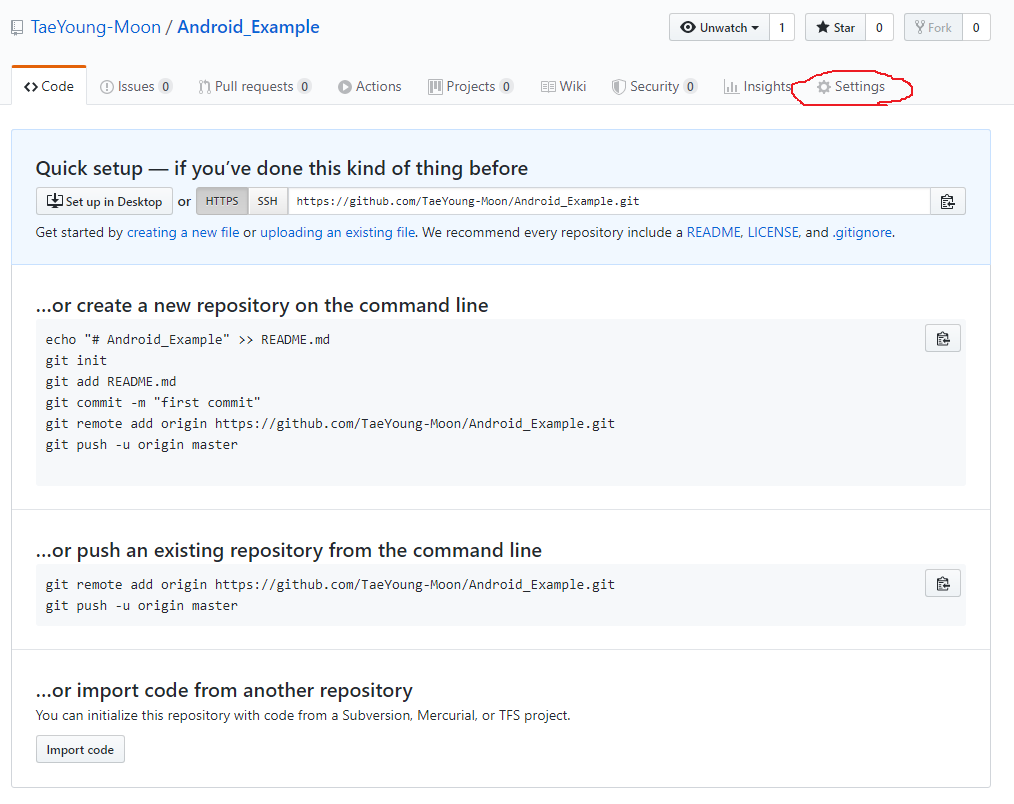The height and width of the screenshot is (804, 1014).
Task: Fork the repository
Action: click(x=933, y=27)
